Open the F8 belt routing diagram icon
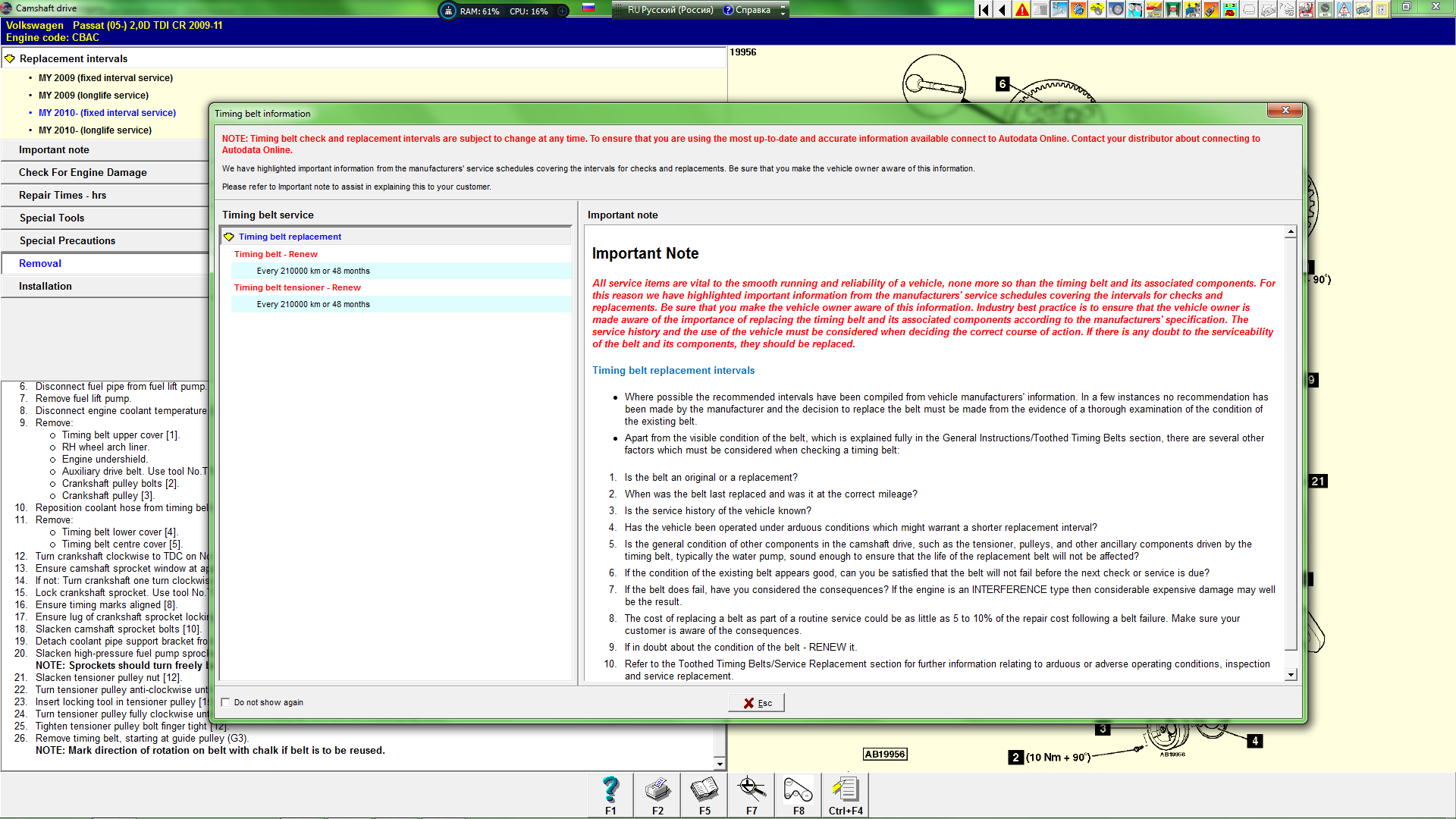 coord(799,795)
